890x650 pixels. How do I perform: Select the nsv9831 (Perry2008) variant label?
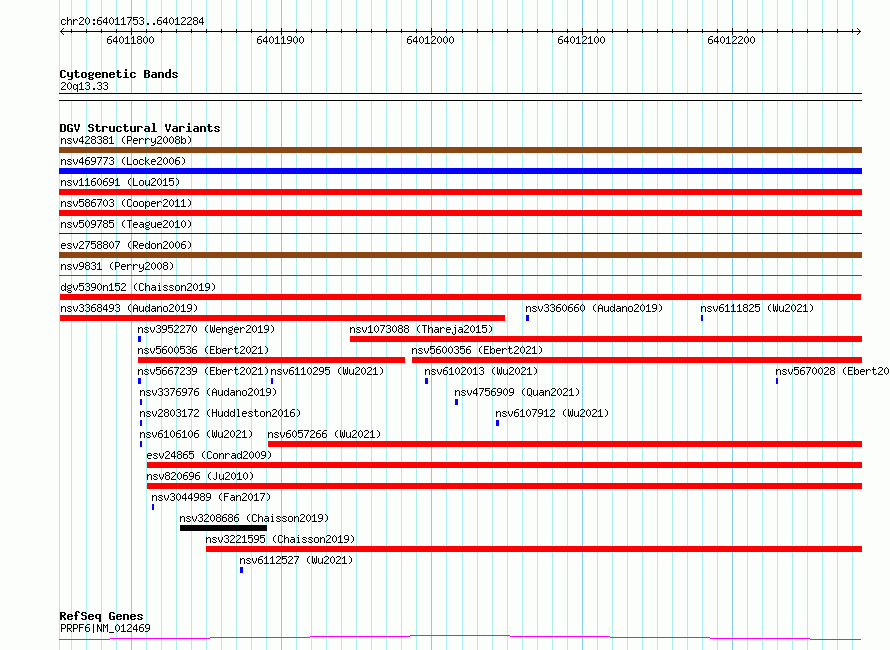[117, 266]
